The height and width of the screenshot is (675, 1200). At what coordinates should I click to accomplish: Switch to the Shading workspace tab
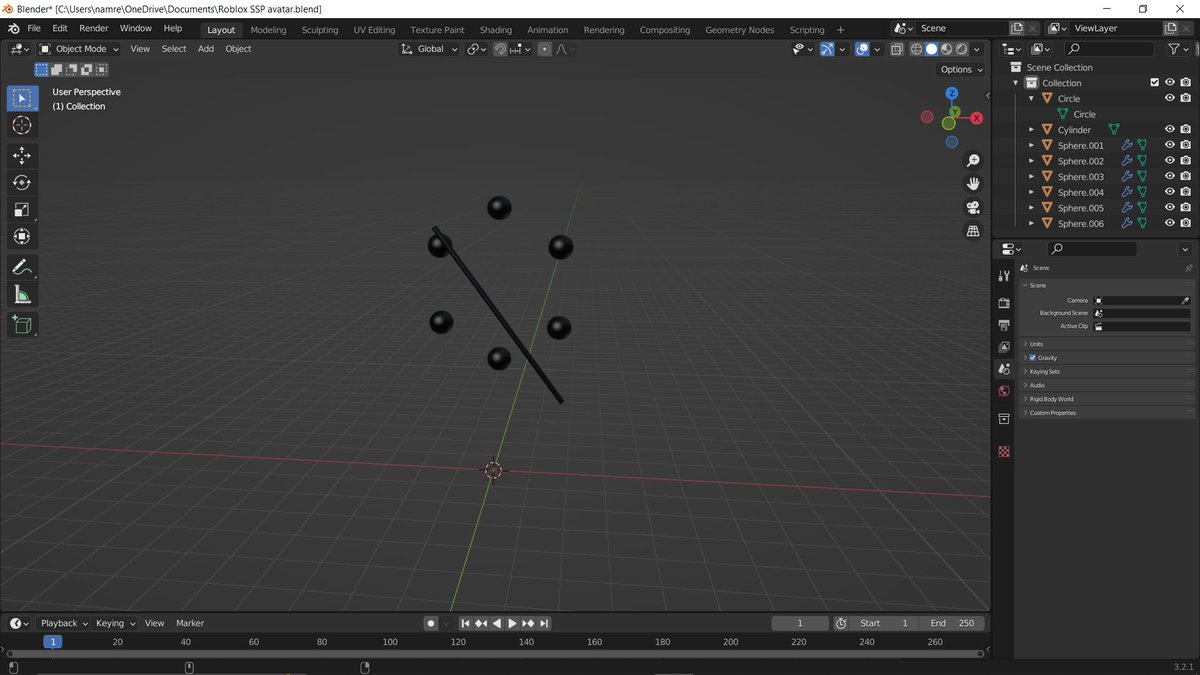click(495, 30)
